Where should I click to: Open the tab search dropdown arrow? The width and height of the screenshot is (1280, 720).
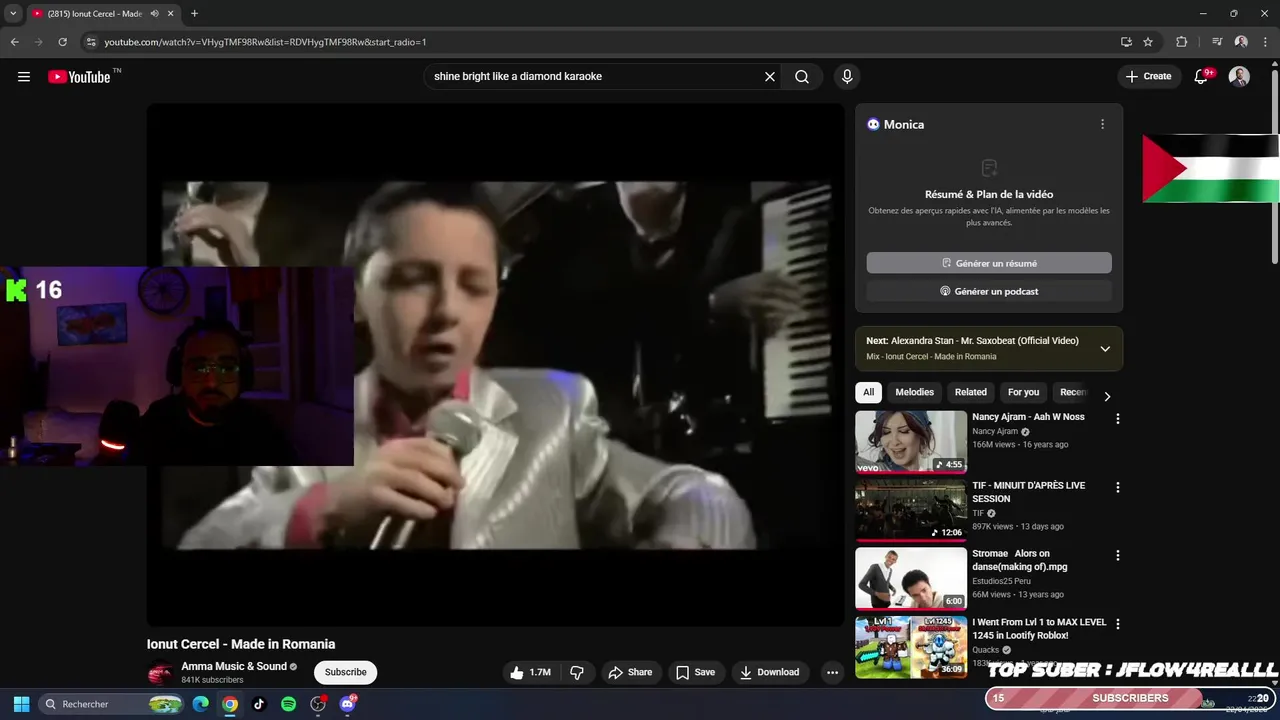tap(13, 14)
